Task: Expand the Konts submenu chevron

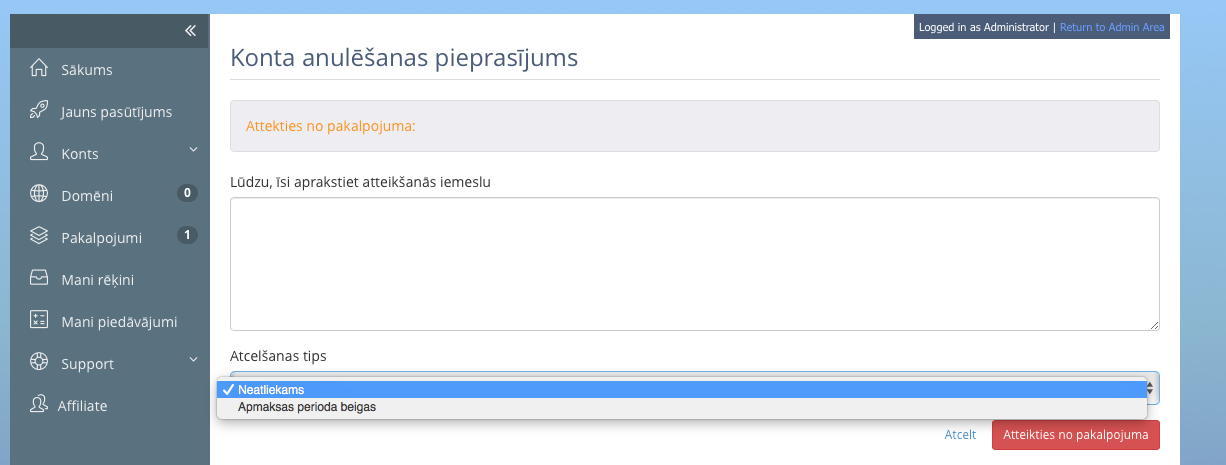Action: click(193, 151)
